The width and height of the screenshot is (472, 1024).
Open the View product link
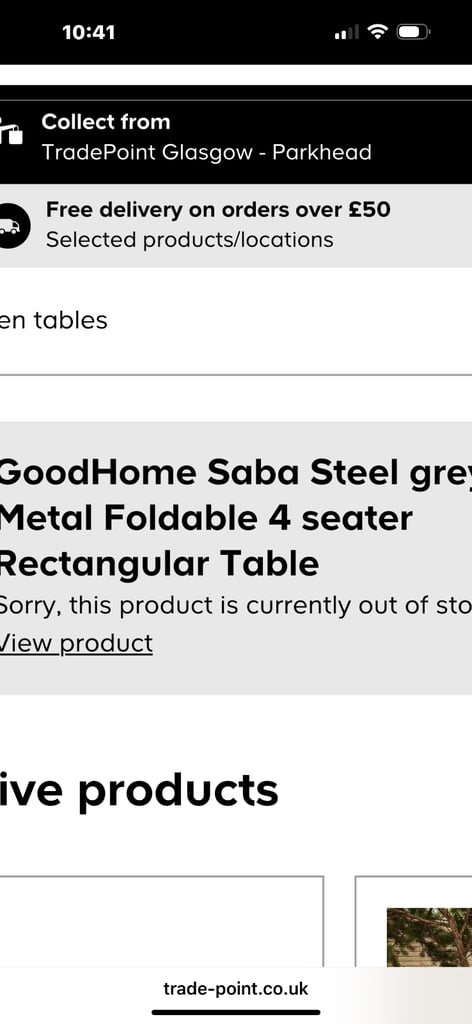(76, 643)
